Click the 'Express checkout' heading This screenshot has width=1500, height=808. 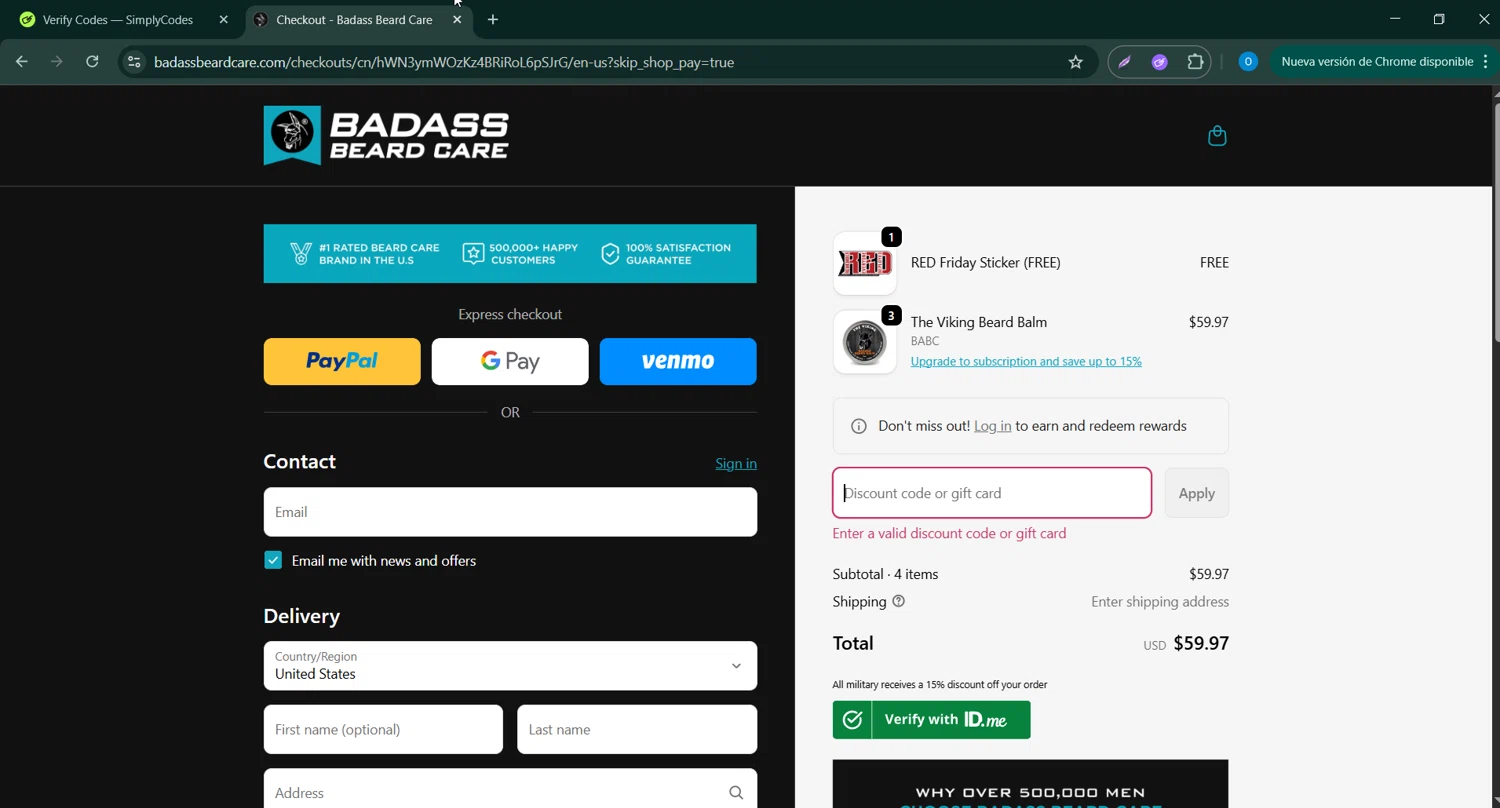coord(510,314)
